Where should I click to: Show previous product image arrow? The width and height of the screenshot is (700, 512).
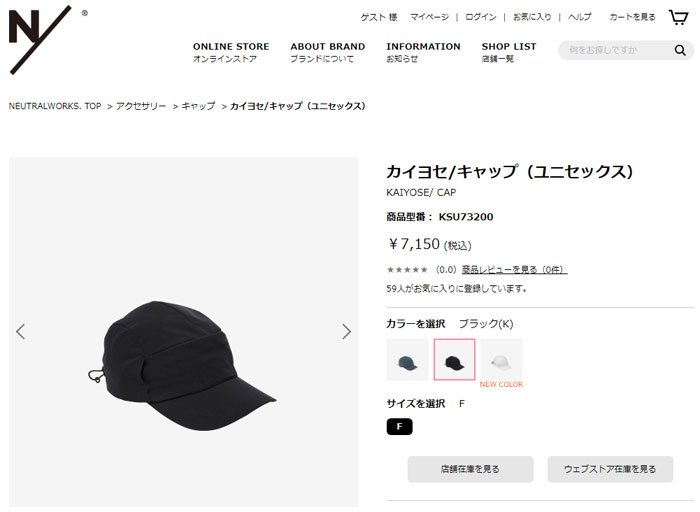pos(21,332)
